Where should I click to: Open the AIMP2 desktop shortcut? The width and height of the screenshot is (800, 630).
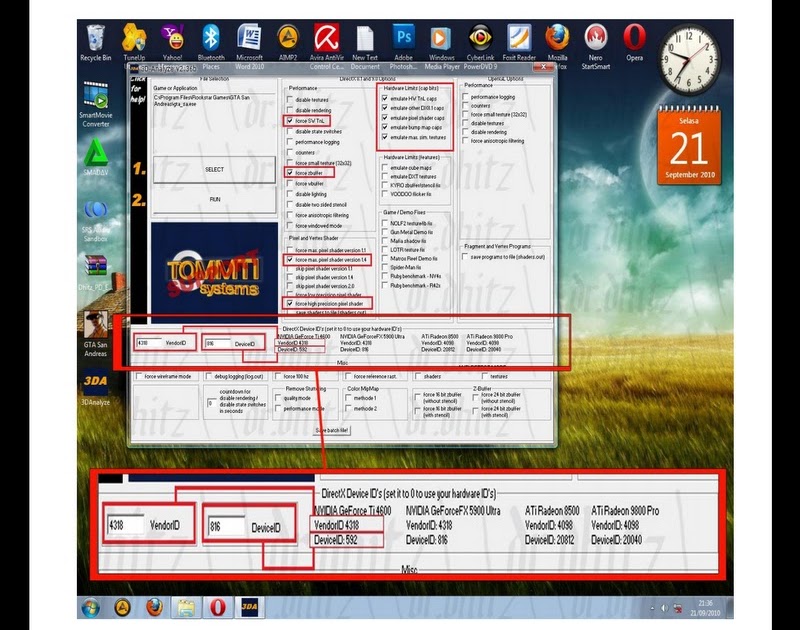[x=288, y=43]
